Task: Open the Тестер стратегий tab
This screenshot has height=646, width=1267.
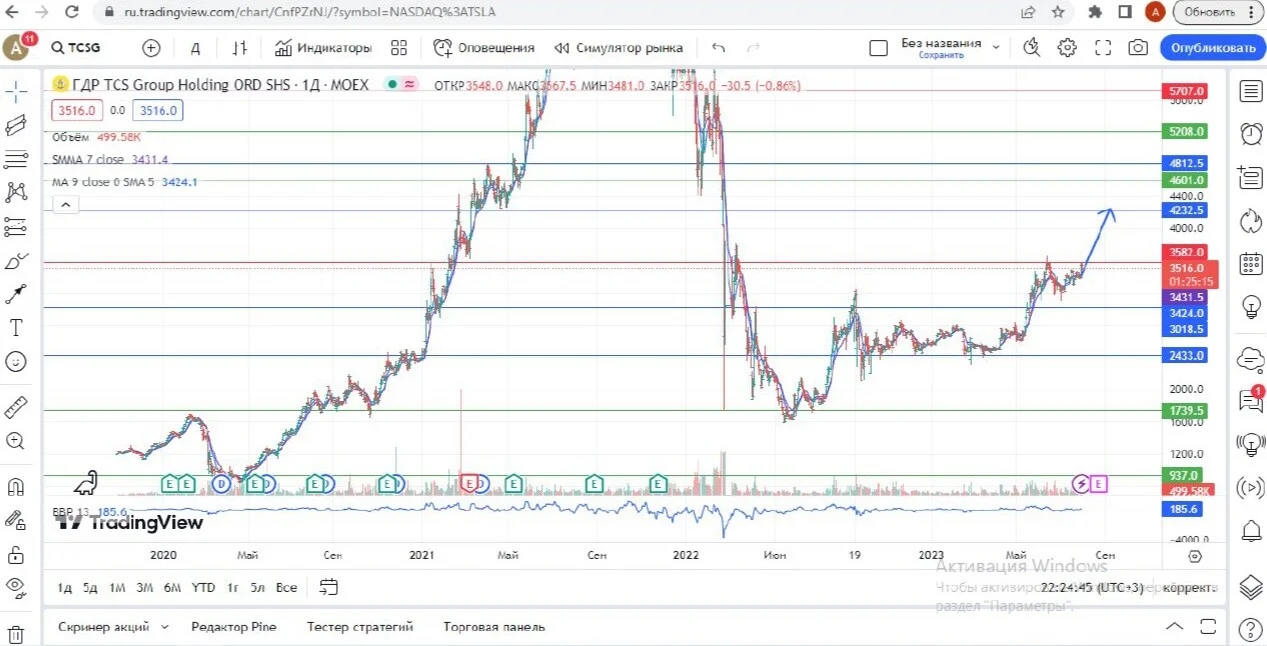Action: (360, 627)
